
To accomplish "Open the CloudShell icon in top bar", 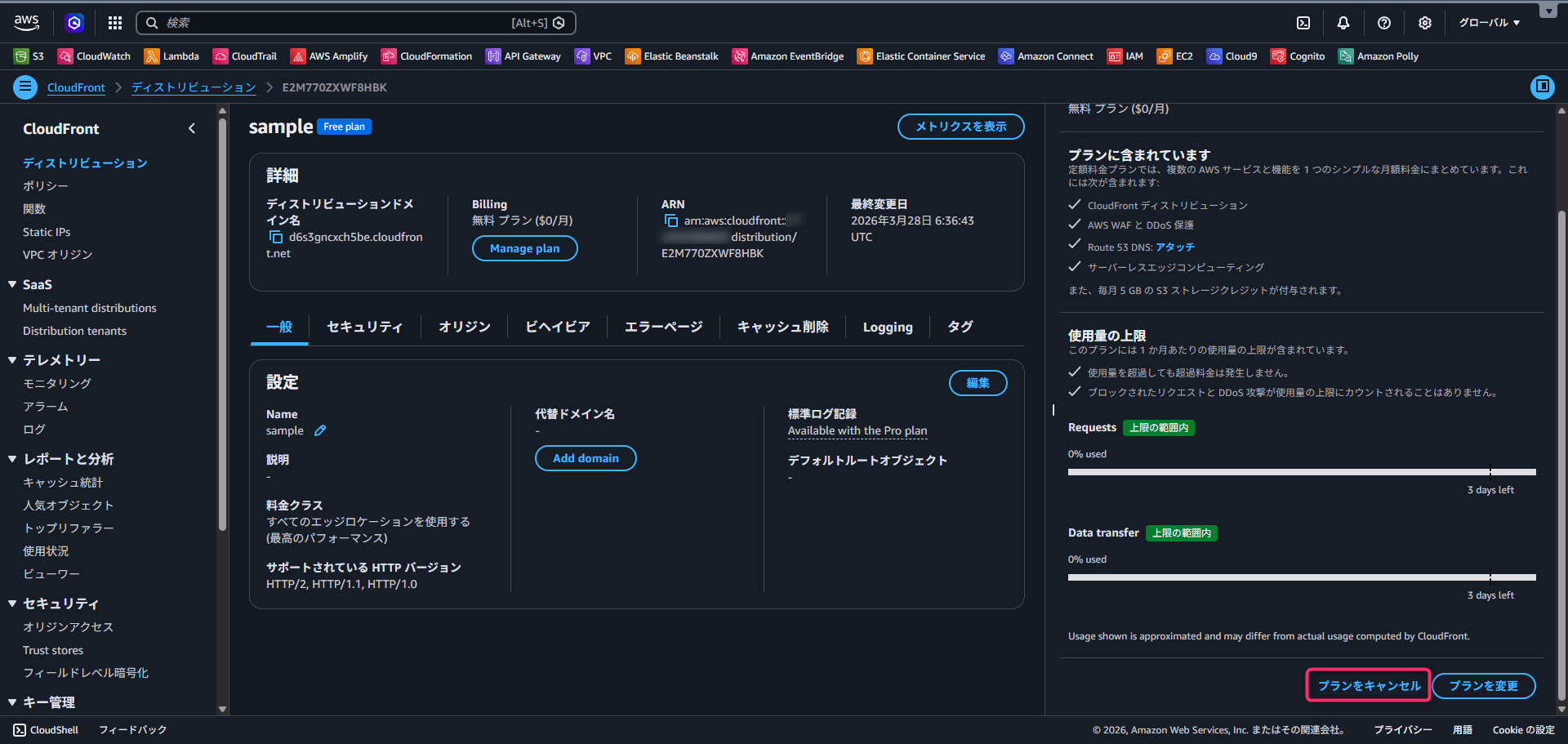I will [x=1303, y=23].
